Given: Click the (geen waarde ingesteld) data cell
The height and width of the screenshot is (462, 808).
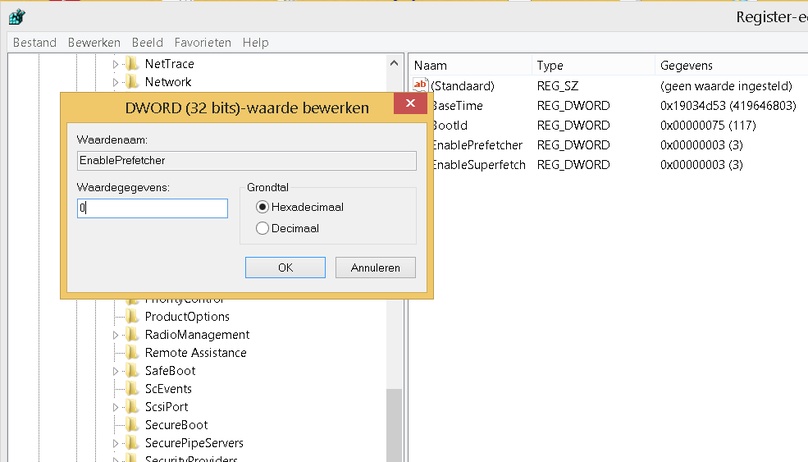Looking at the screenshot, I should click(726, 86).
